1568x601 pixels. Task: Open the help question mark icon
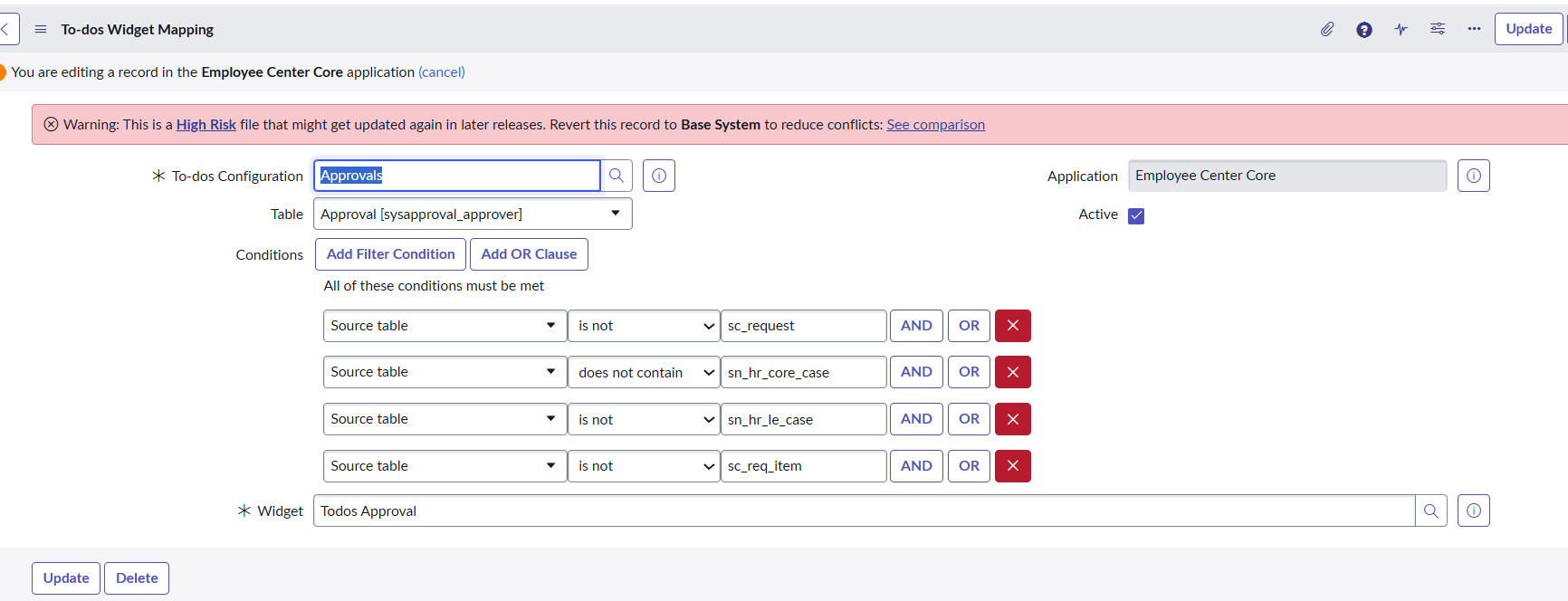(1363, 29)
